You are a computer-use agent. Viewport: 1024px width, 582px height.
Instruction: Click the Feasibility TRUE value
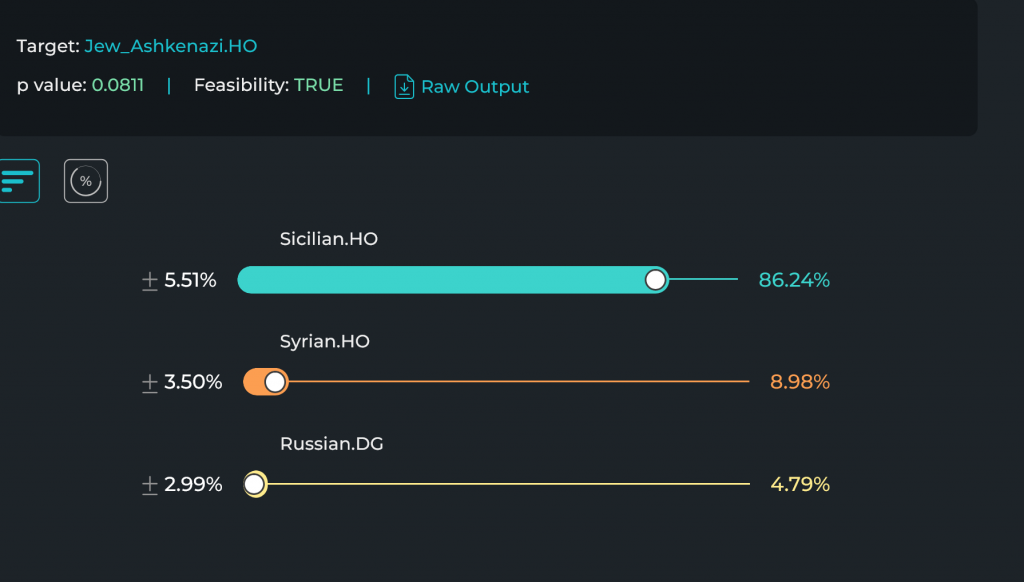[318, 85]
